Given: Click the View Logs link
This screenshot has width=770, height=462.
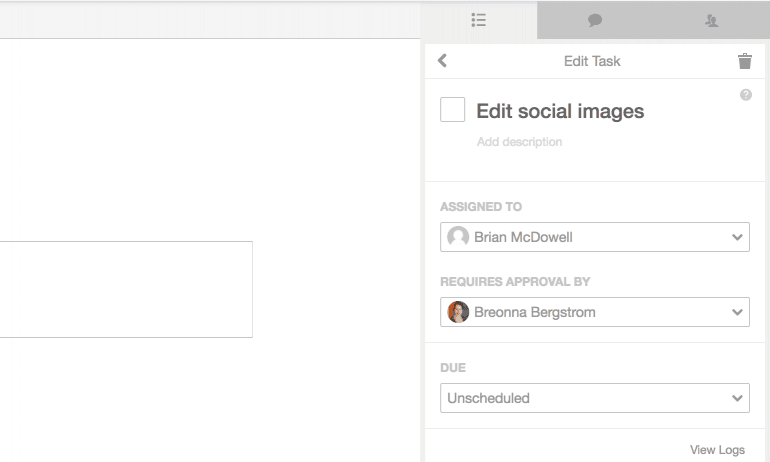Looking at the screenshot, I should pos(717,450).
